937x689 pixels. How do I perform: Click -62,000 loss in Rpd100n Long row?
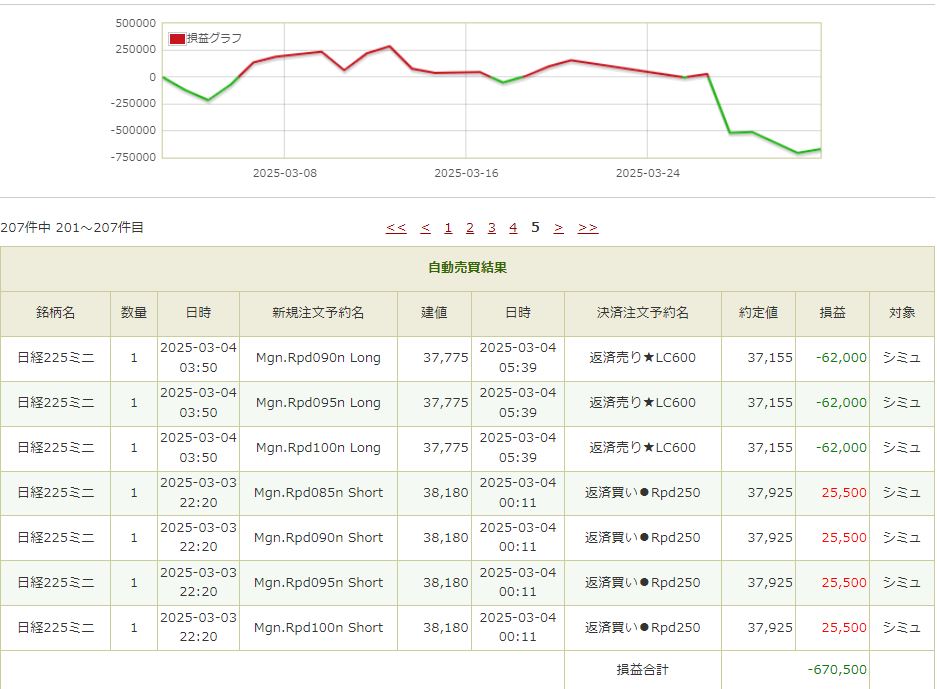(841, 448)
